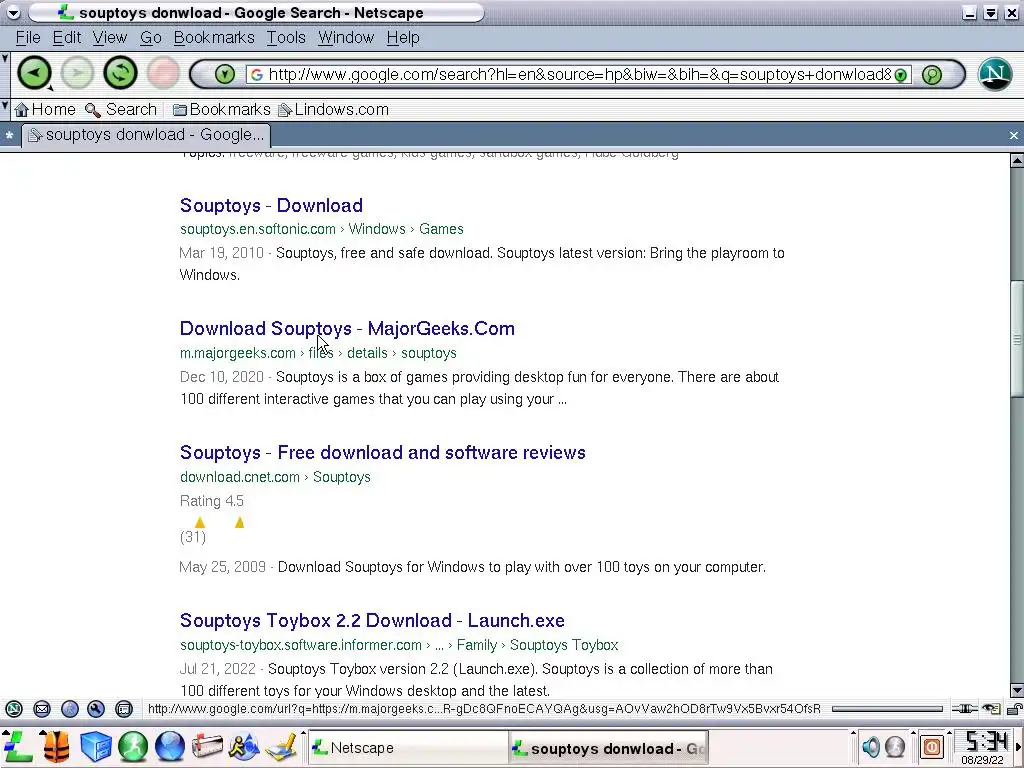Open the Go menu
Viewport: 1024px width, 768px height.
(x=151, y=38)
